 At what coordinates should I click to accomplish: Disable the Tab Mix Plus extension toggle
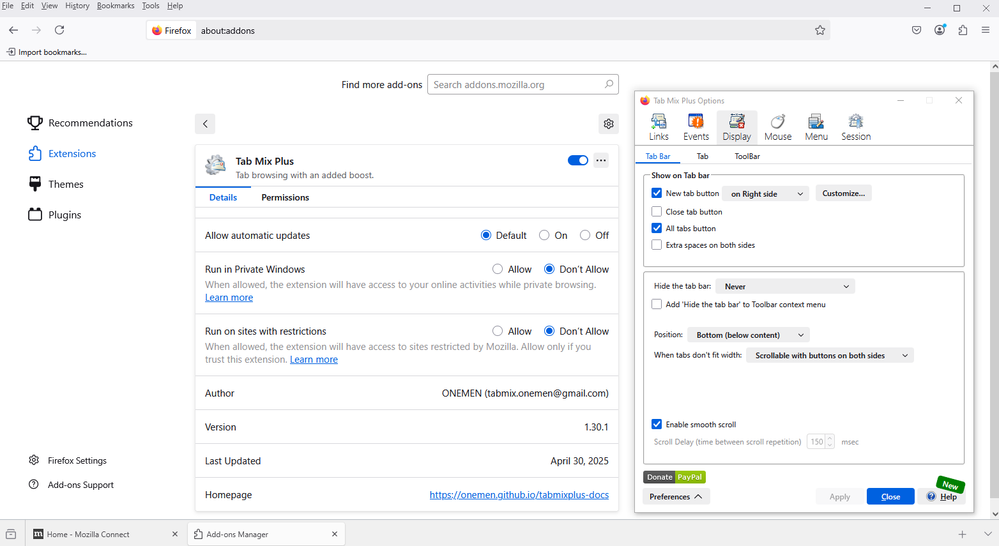[x=578, y=161]
